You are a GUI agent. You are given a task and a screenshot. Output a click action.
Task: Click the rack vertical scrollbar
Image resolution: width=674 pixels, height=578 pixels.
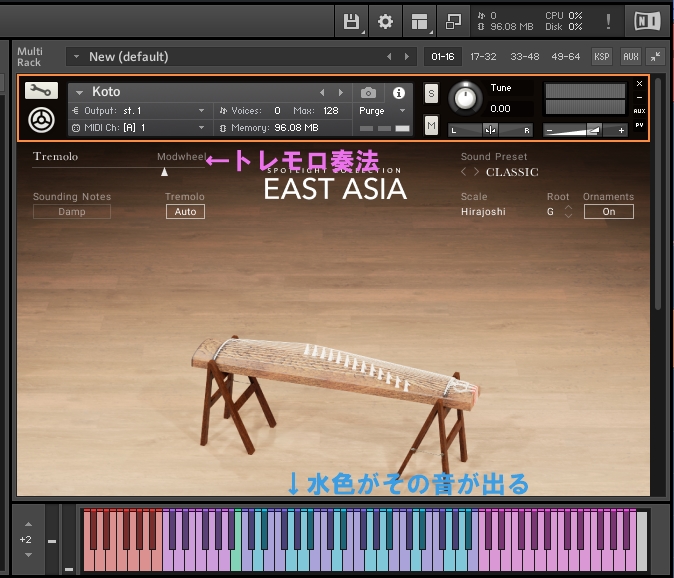658,193
